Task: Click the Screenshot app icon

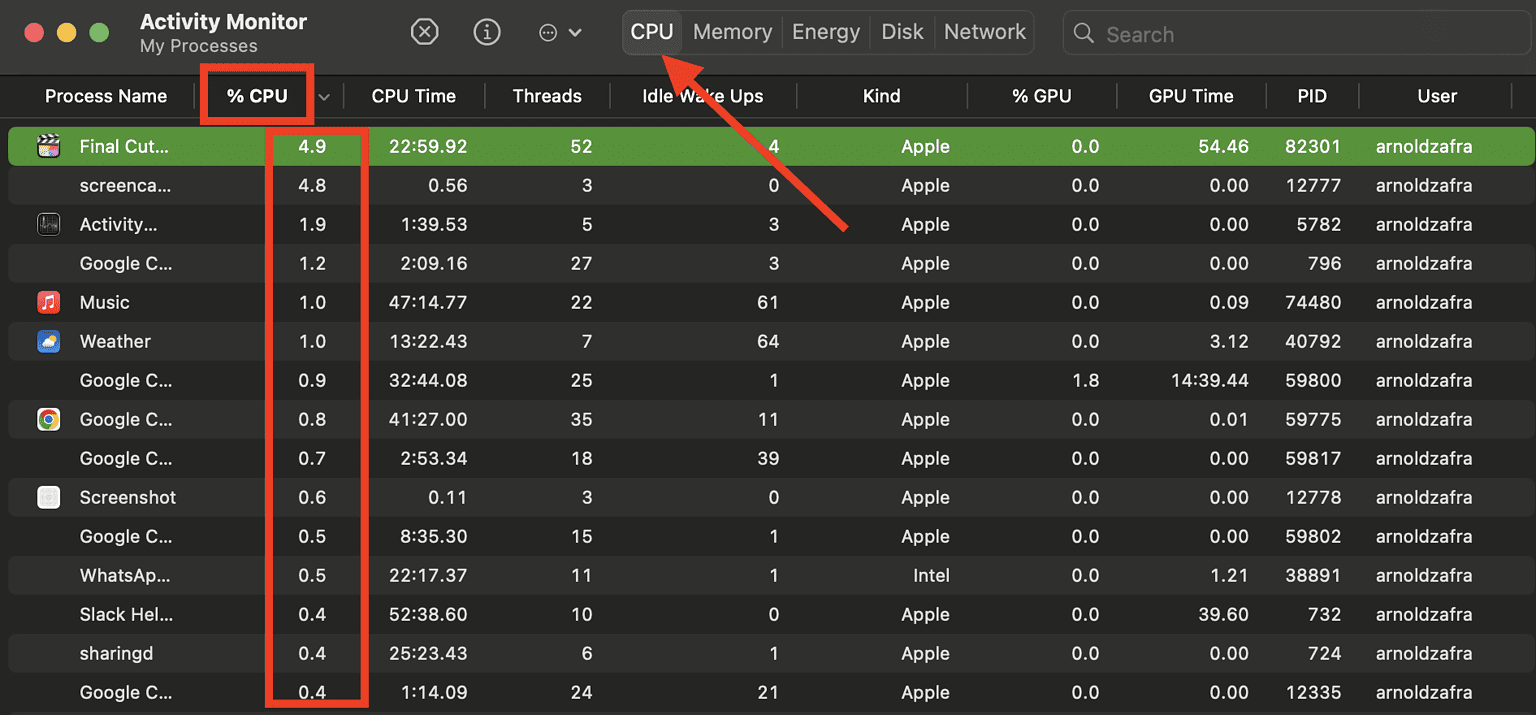Action: pos(48,497)
